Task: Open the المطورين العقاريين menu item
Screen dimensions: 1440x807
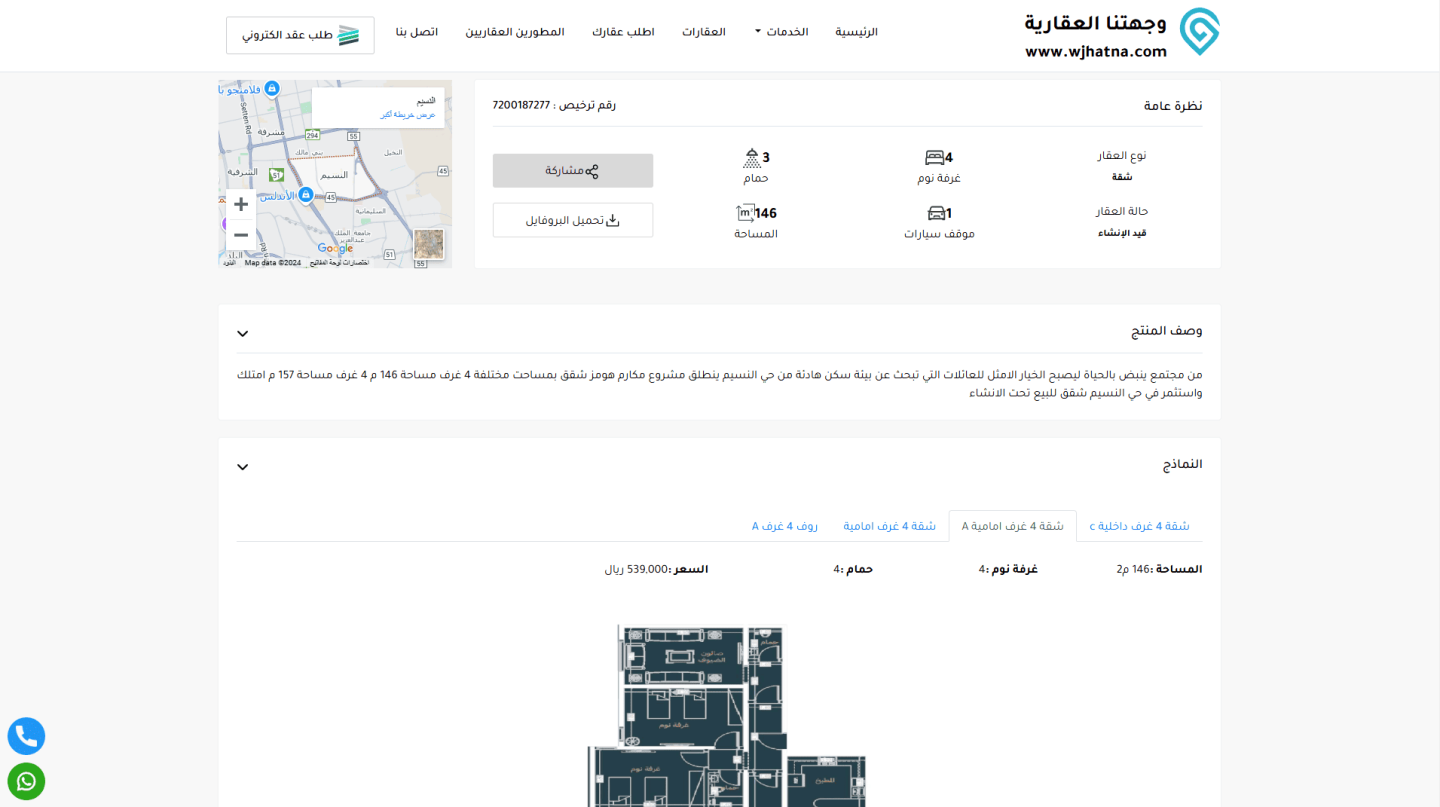Action: tap(515, 32)
